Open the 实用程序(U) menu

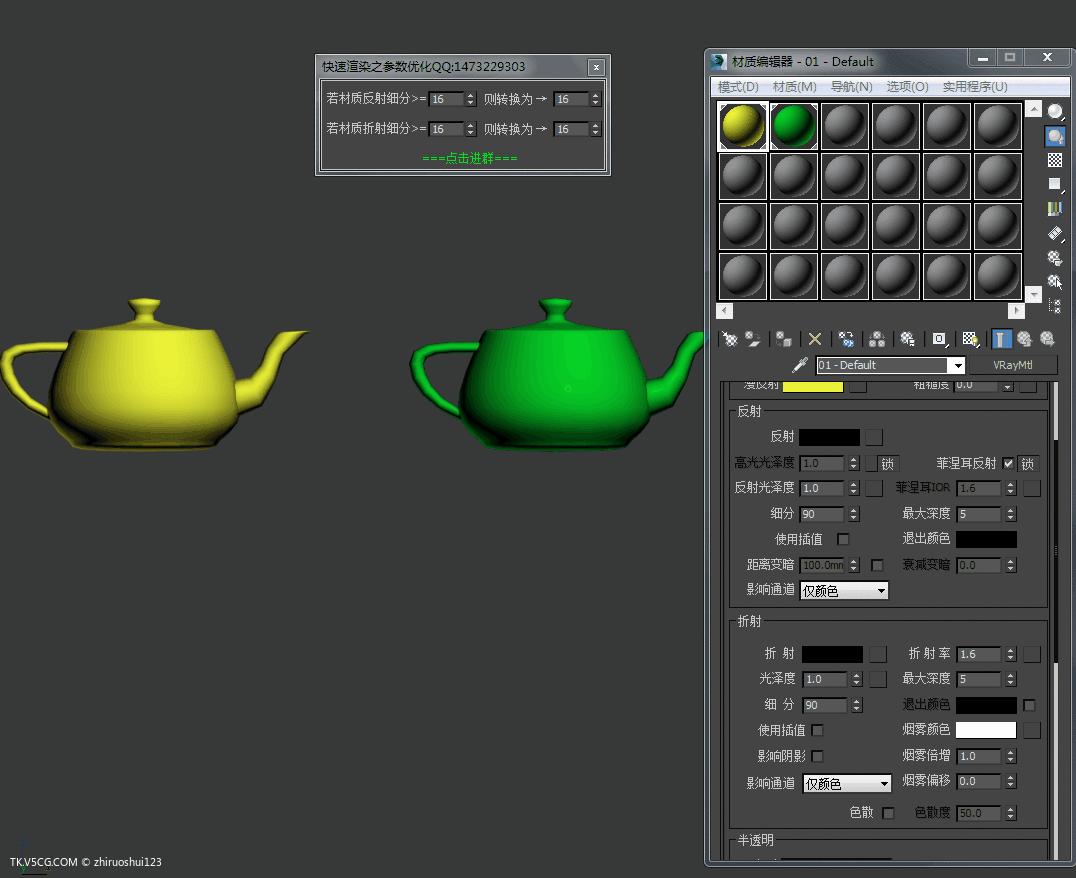tap(974, 87)
